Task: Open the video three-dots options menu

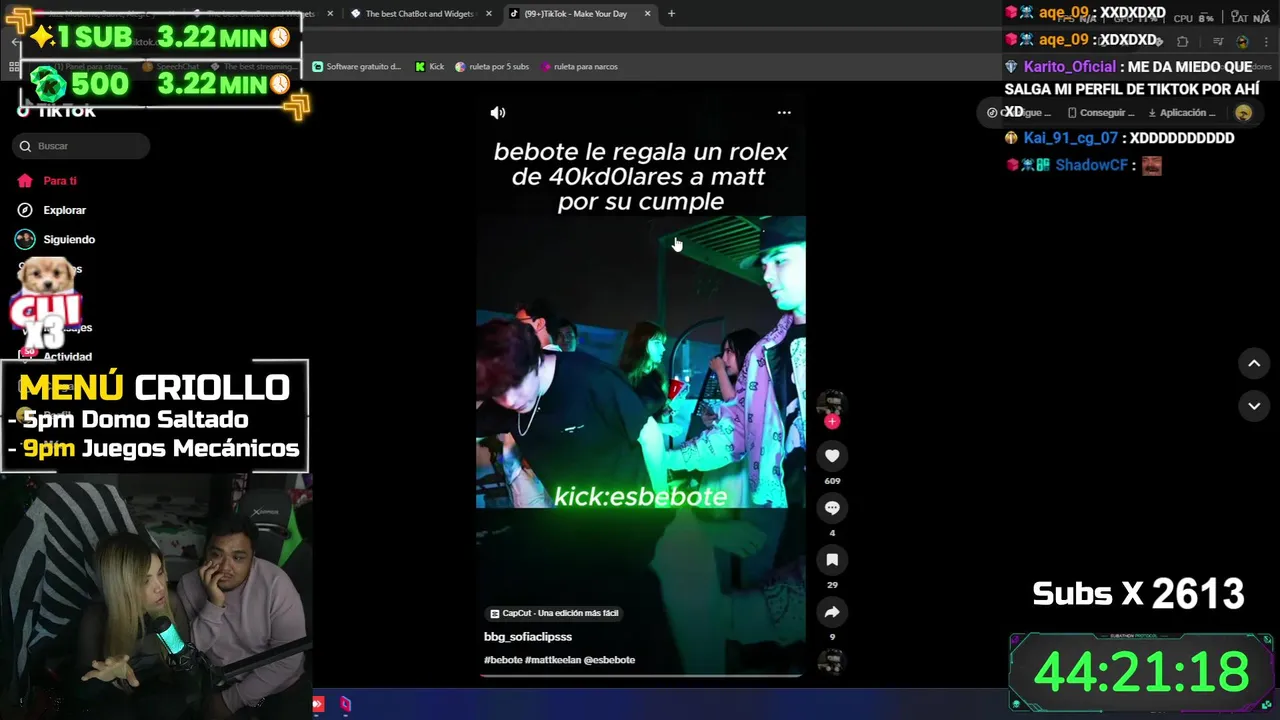Action: tap(784, 113)
